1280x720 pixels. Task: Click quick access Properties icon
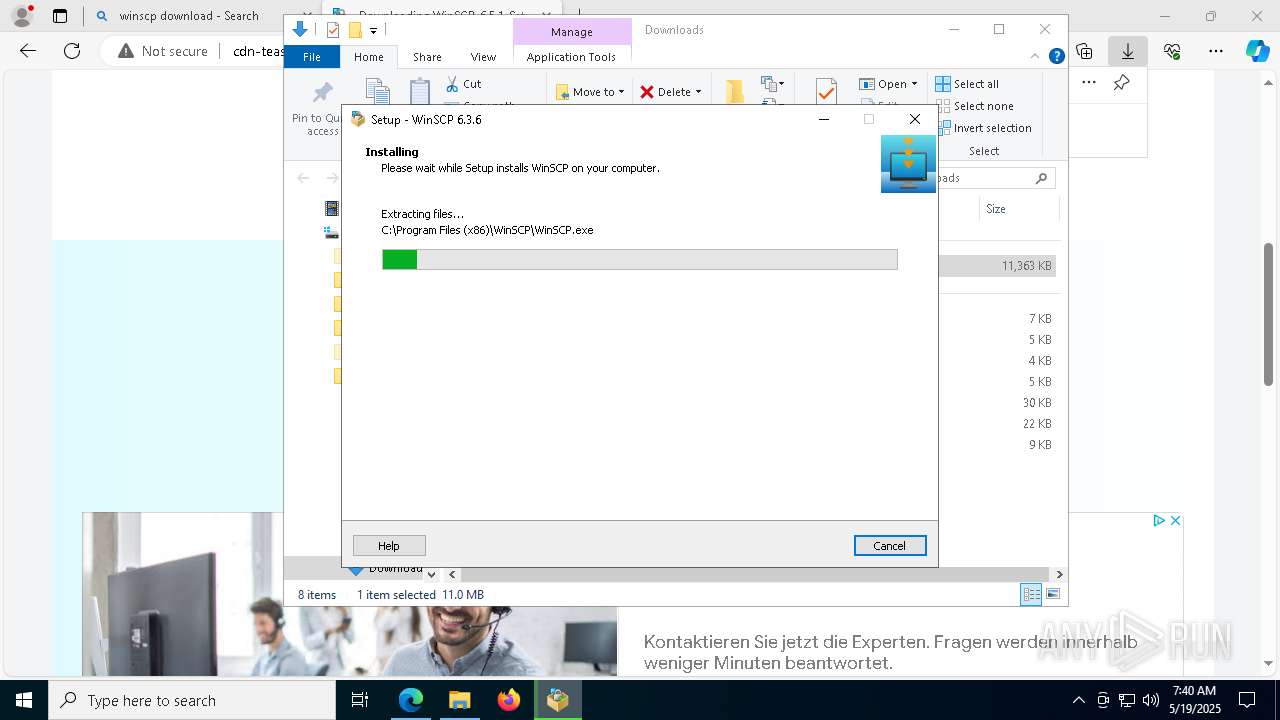(x=333, y=30)
